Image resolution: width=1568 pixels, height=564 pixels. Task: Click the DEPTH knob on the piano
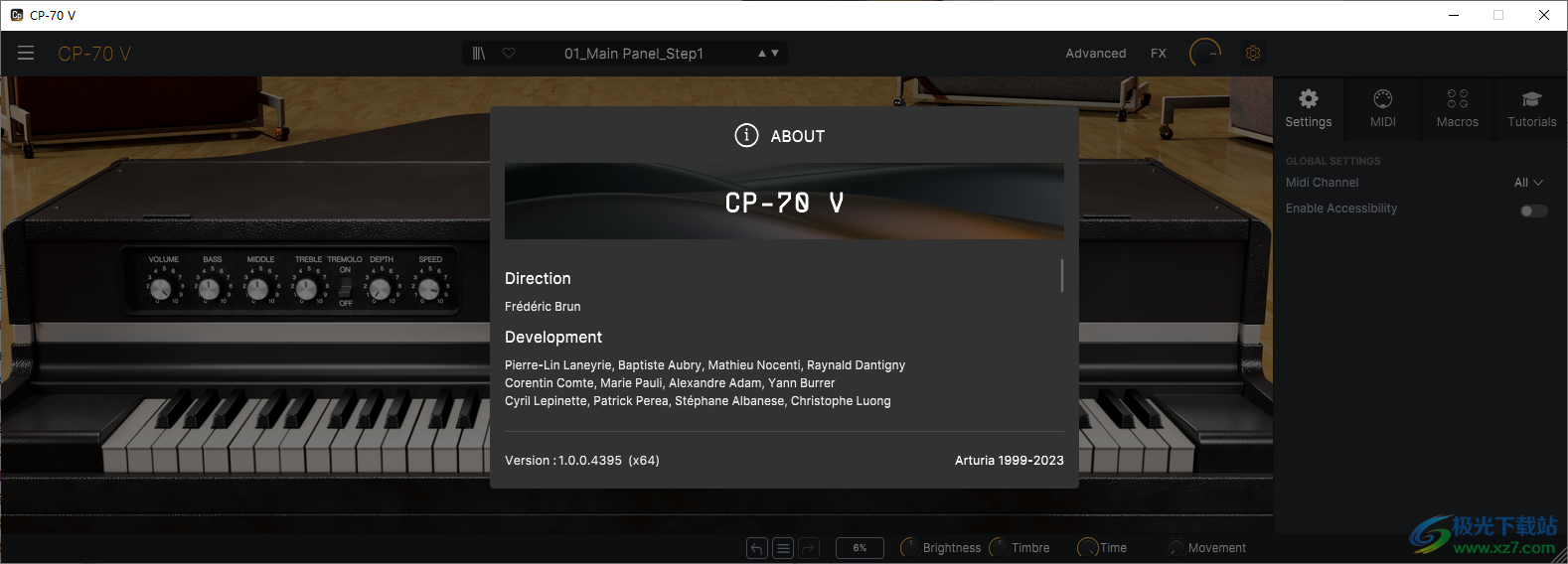380,289
